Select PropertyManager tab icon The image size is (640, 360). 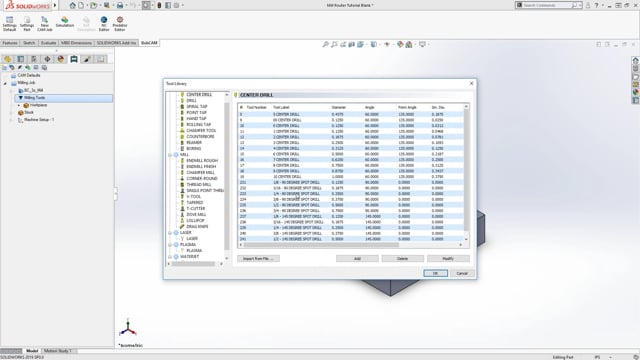click(x=21, y=59)
